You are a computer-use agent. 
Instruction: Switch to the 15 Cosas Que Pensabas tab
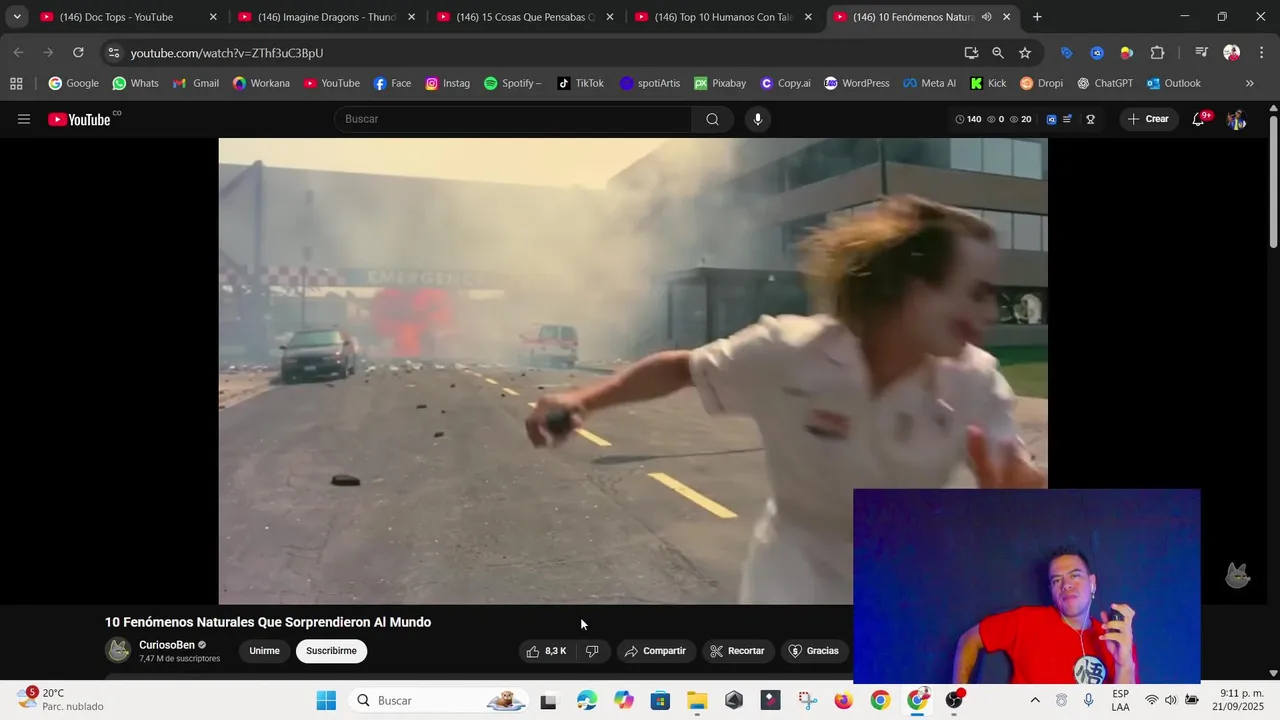[x=525, y=17]
